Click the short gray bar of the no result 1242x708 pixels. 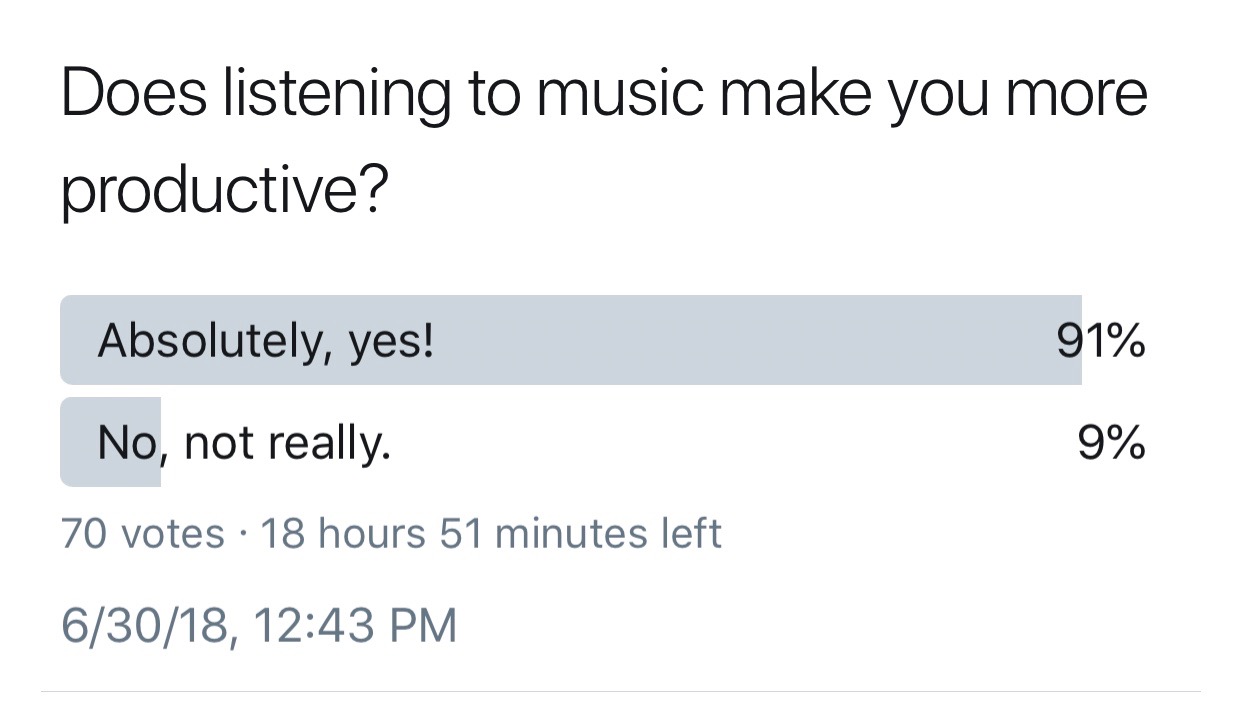110,442
